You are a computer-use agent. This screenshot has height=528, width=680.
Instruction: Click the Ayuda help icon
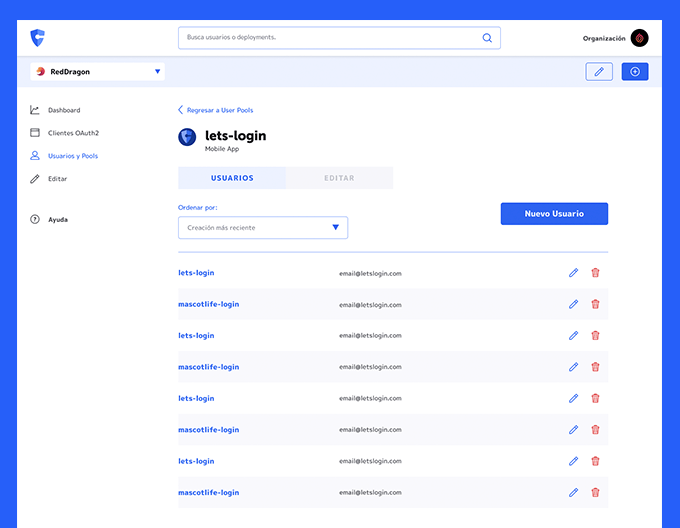35,219
